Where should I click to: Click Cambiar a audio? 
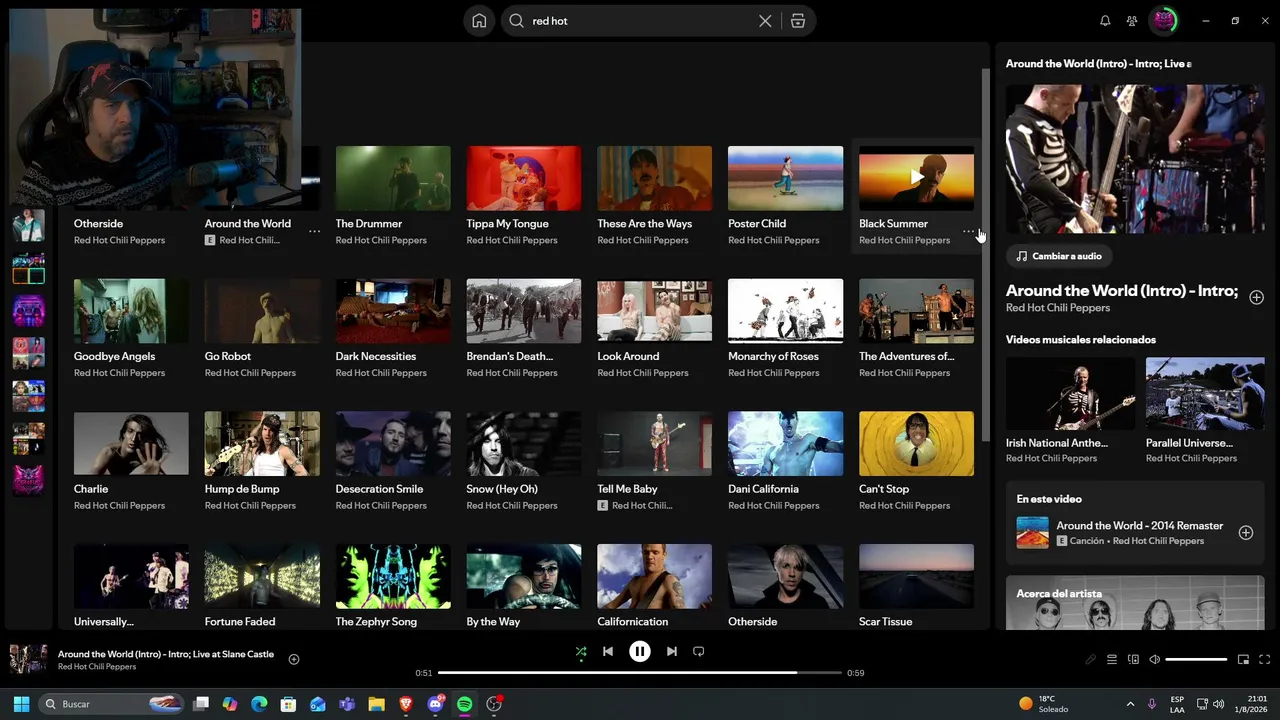1059,256
